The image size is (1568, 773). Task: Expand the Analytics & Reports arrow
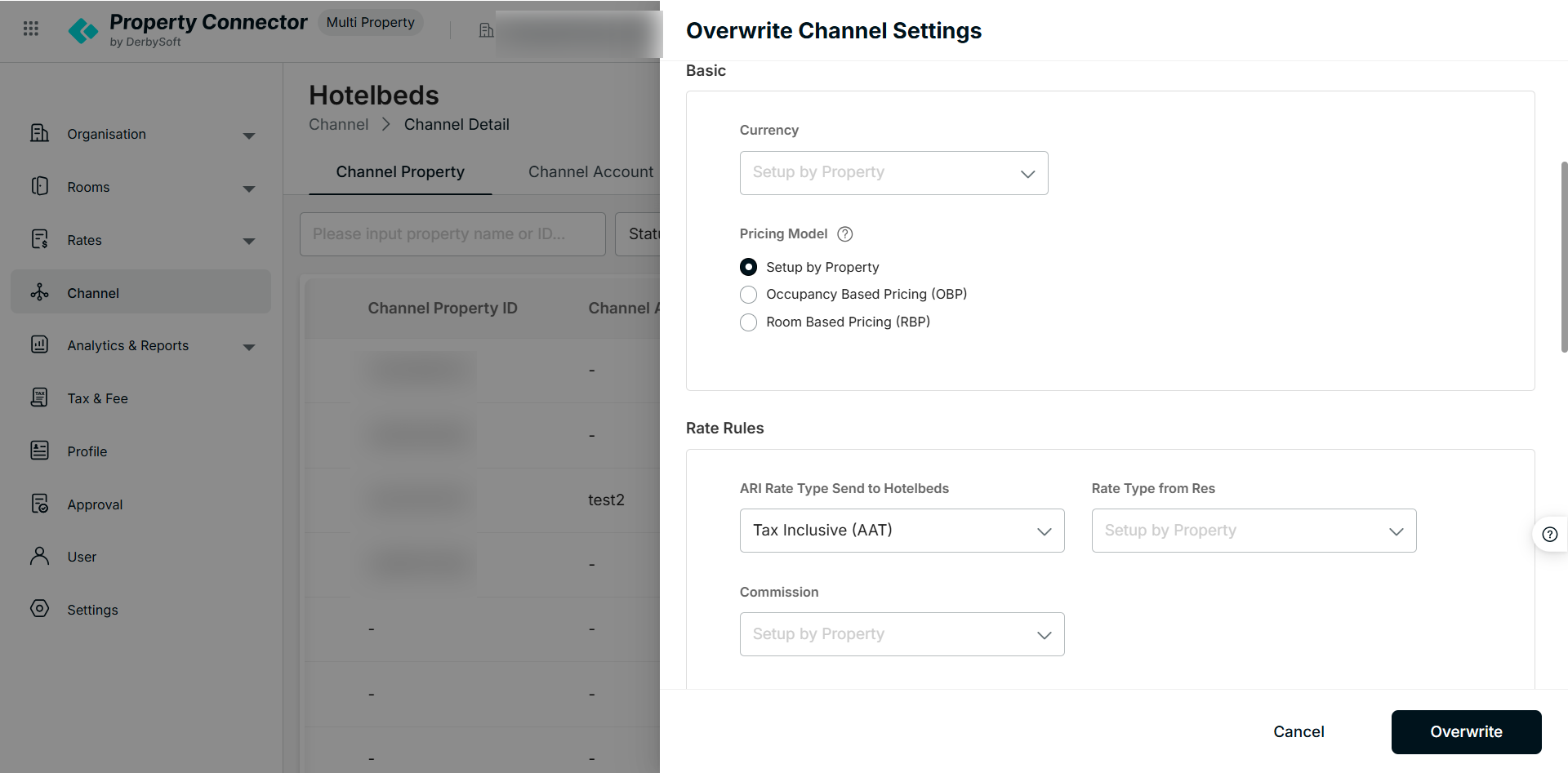pyautogui.click(x=249, y=347)
